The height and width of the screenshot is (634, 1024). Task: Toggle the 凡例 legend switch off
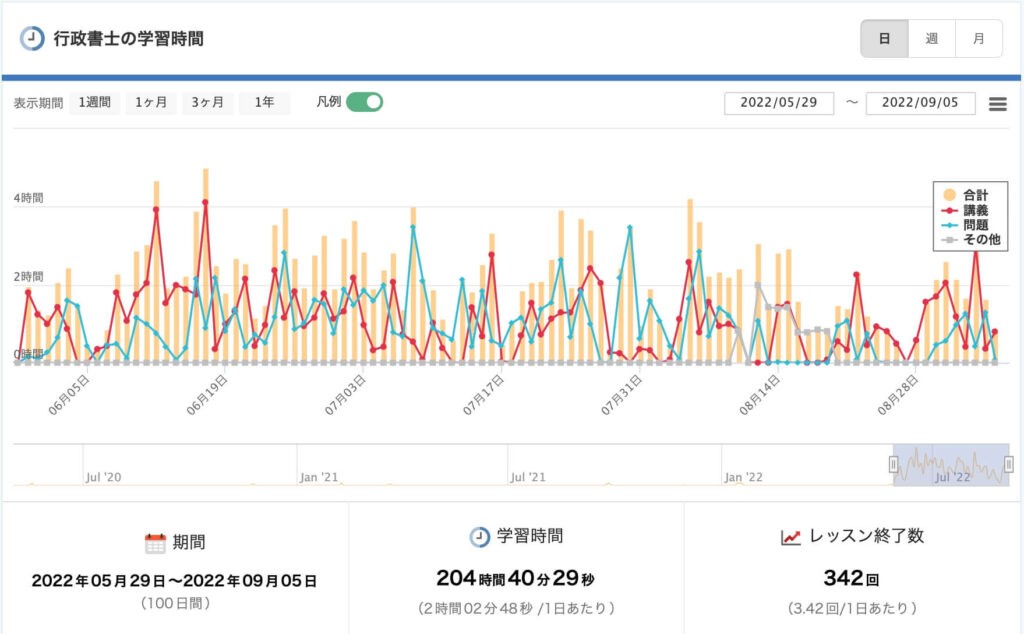(364, 102)
